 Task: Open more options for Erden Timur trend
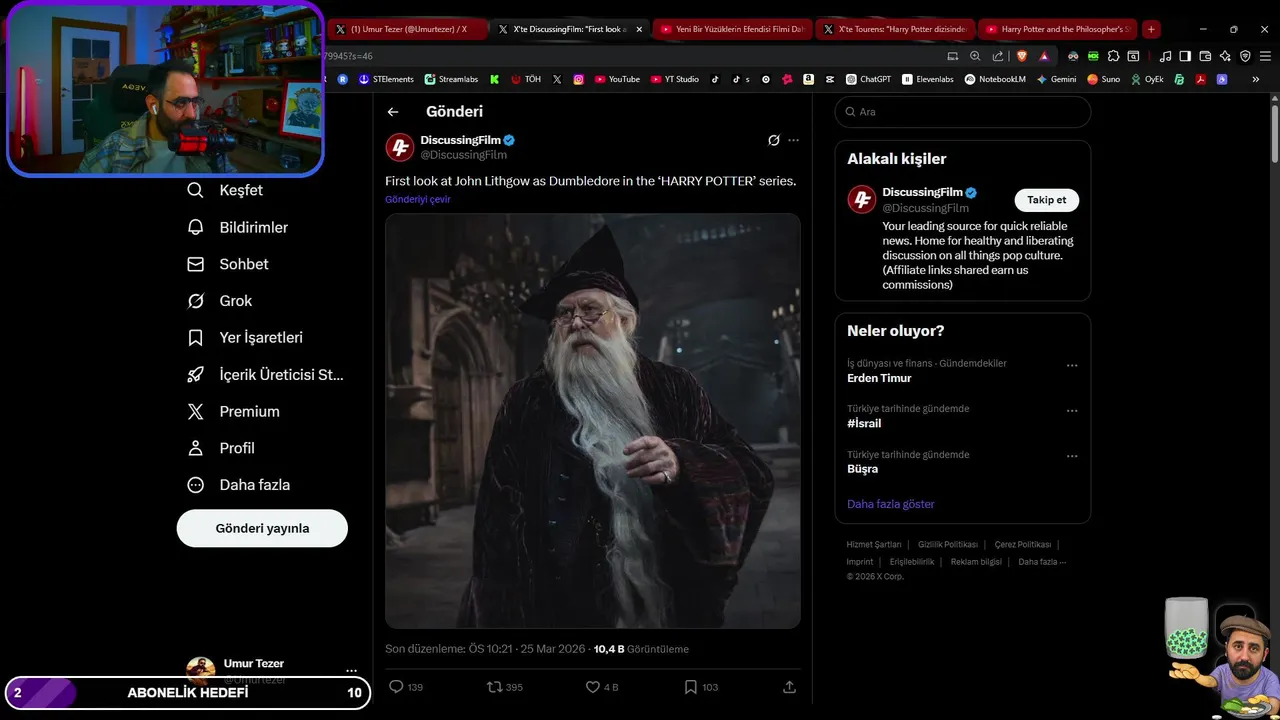click(1072, 365)
